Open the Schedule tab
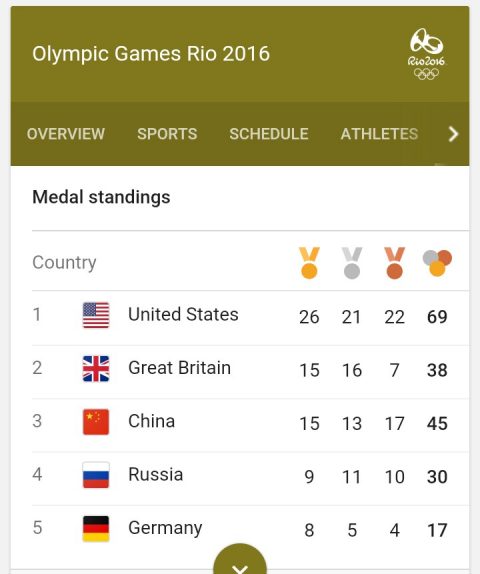Screen dimensions: 480x574 pyautogui.click(x=269, y=134)
